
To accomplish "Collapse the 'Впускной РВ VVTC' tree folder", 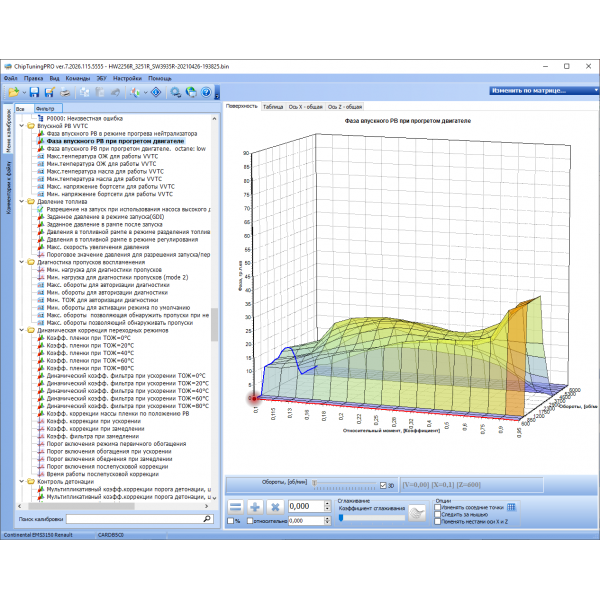I will point(23,126).
